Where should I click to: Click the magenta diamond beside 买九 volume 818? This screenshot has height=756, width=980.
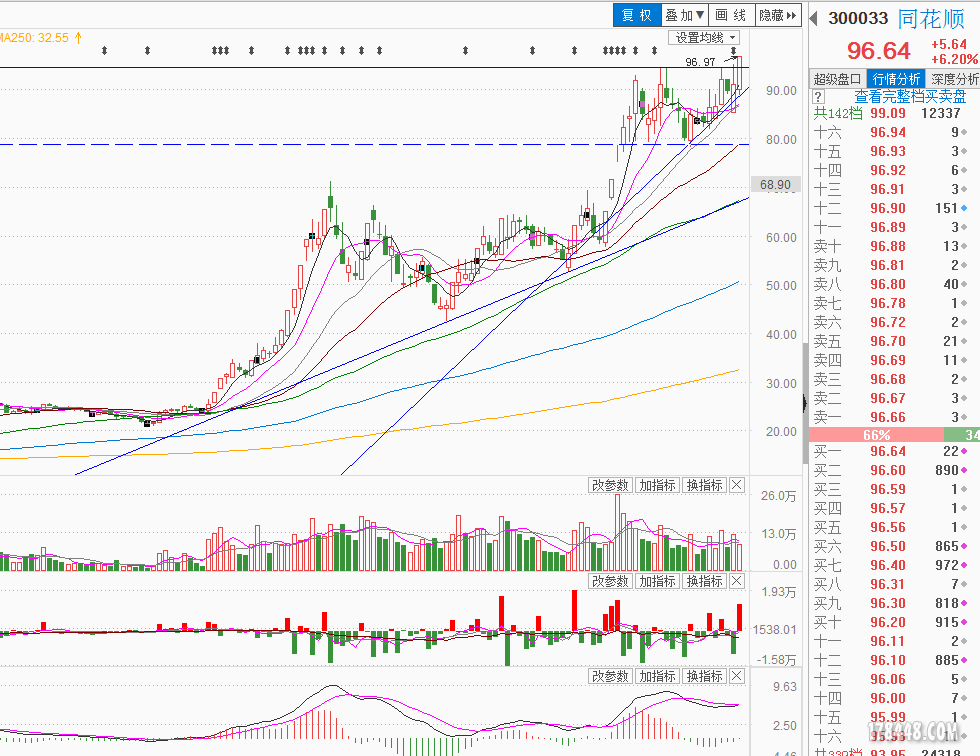pyautogui.click(x=964, y=603)
